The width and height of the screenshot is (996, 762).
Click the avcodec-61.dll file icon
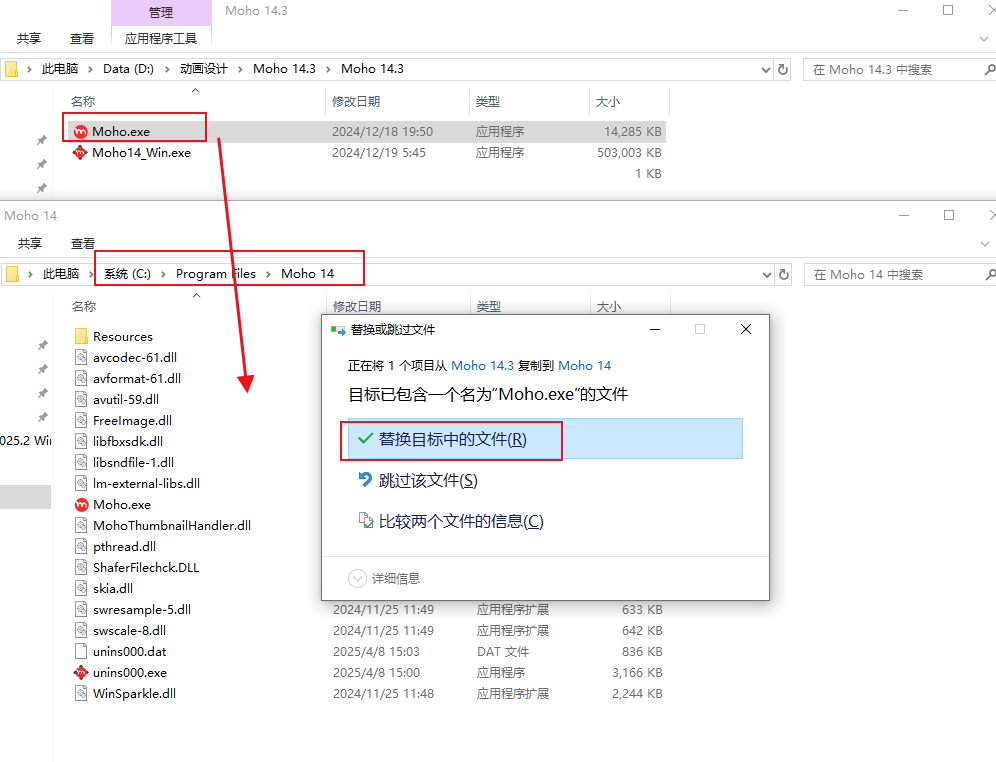(82, 357)
